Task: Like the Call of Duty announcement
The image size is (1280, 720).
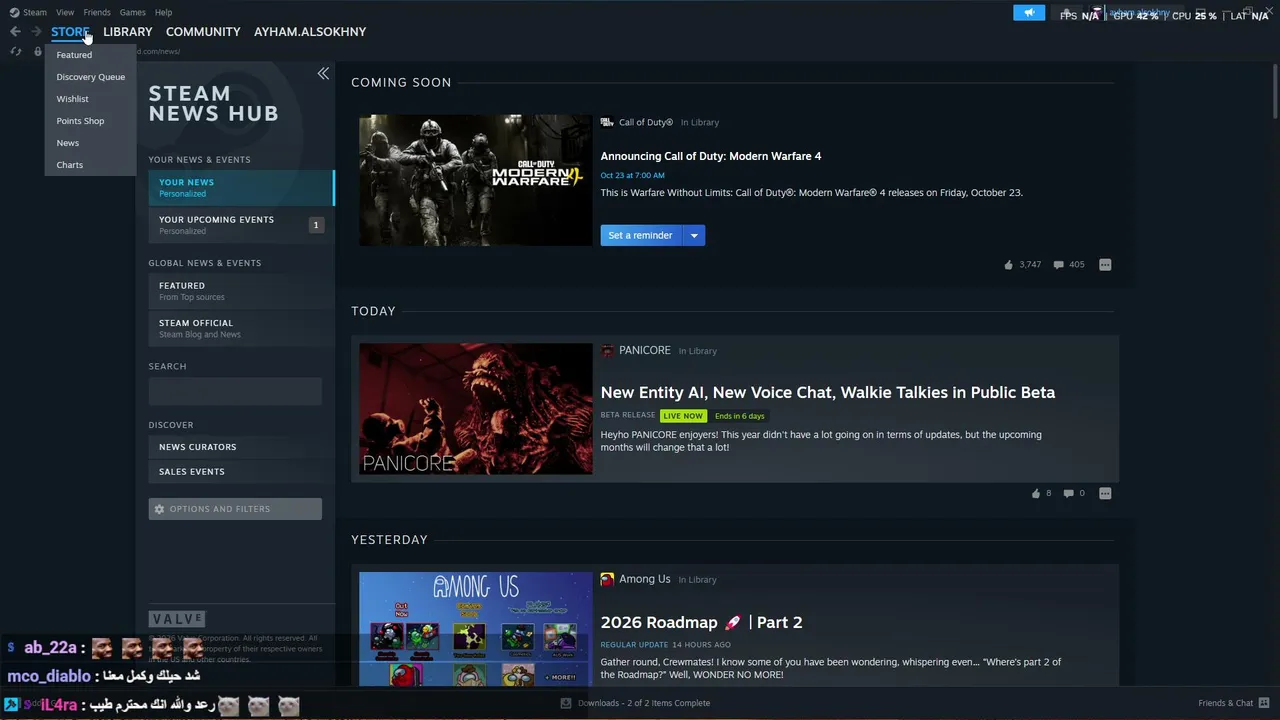Action: point(1008,265)
